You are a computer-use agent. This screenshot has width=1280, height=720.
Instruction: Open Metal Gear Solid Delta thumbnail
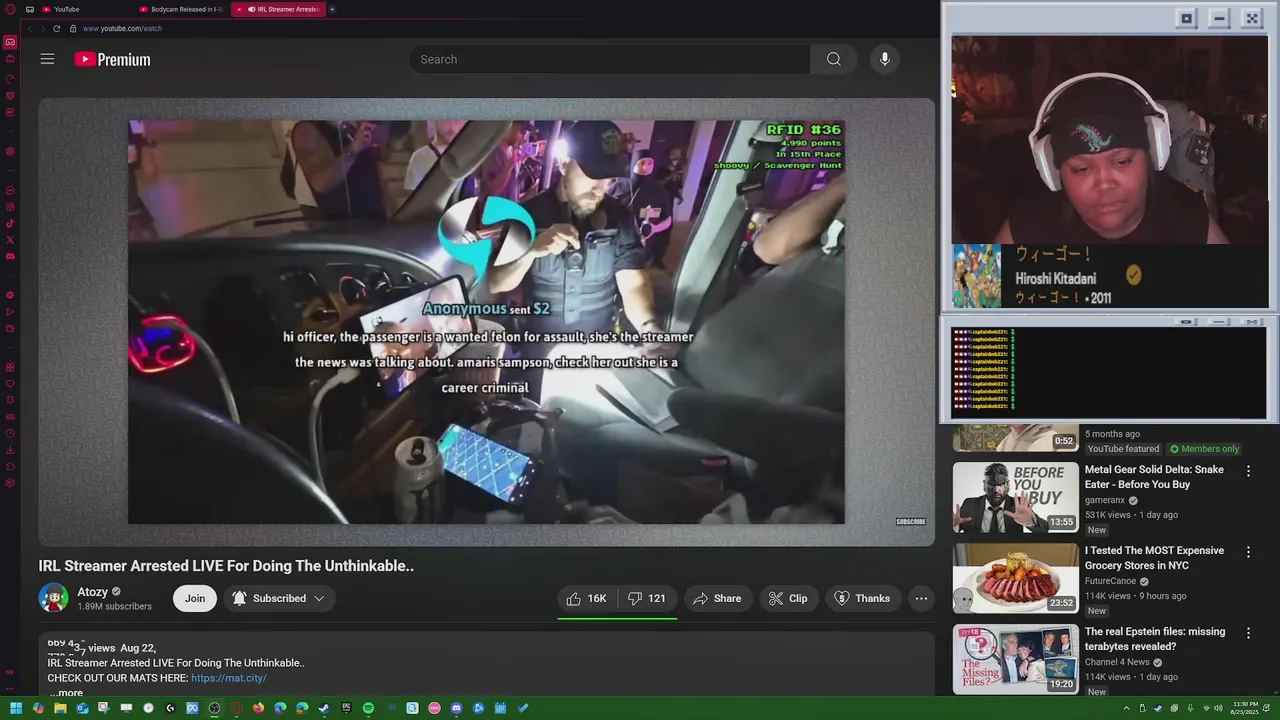point(1015,496)
